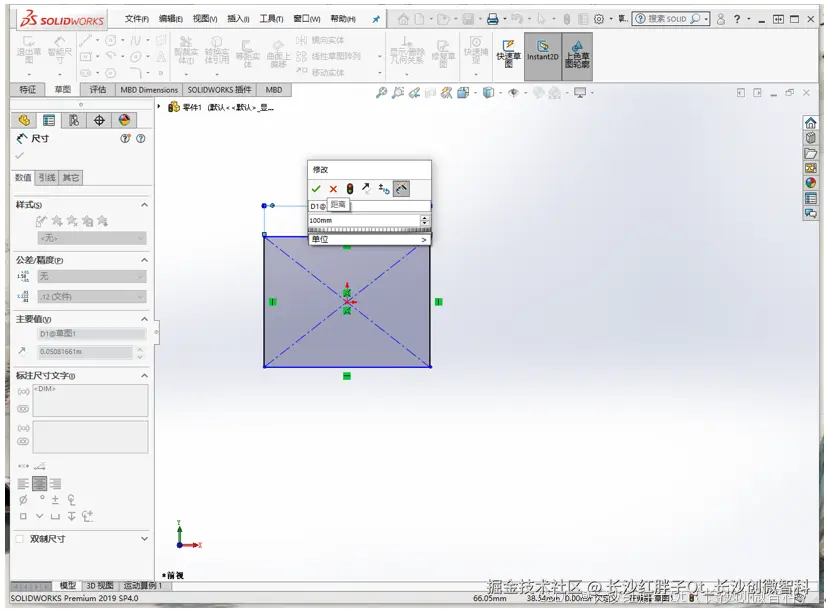826x612 pixels.
Task: Click the display style cube icon
Action: pos(488,93)
